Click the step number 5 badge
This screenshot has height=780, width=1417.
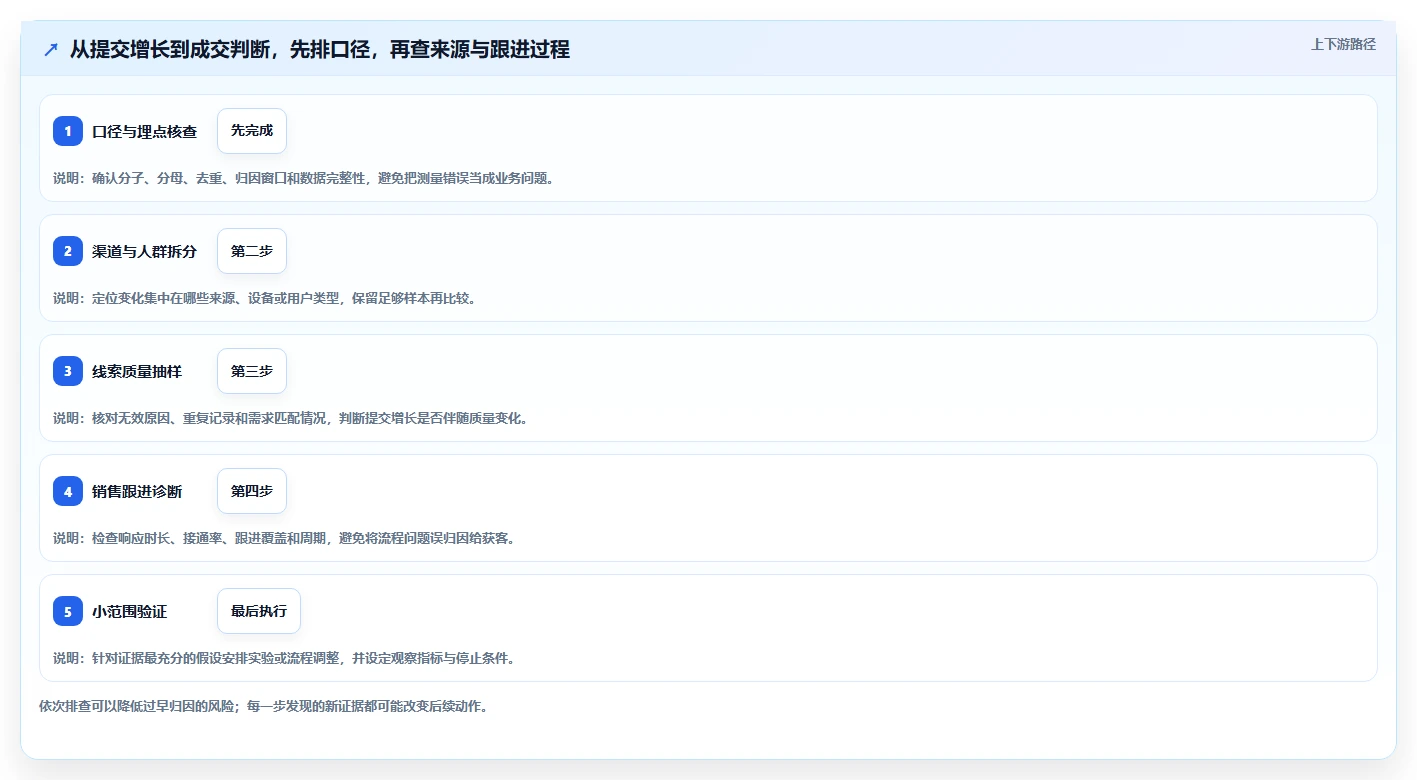pos(68,611)
